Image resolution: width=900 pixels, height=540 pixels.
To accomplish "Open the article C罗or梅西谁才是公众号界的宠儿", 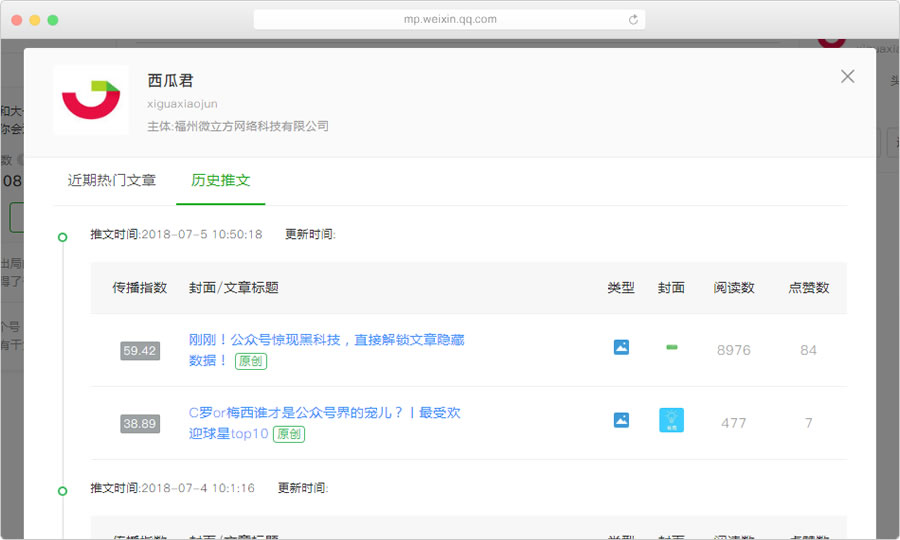I will point(324,413).
